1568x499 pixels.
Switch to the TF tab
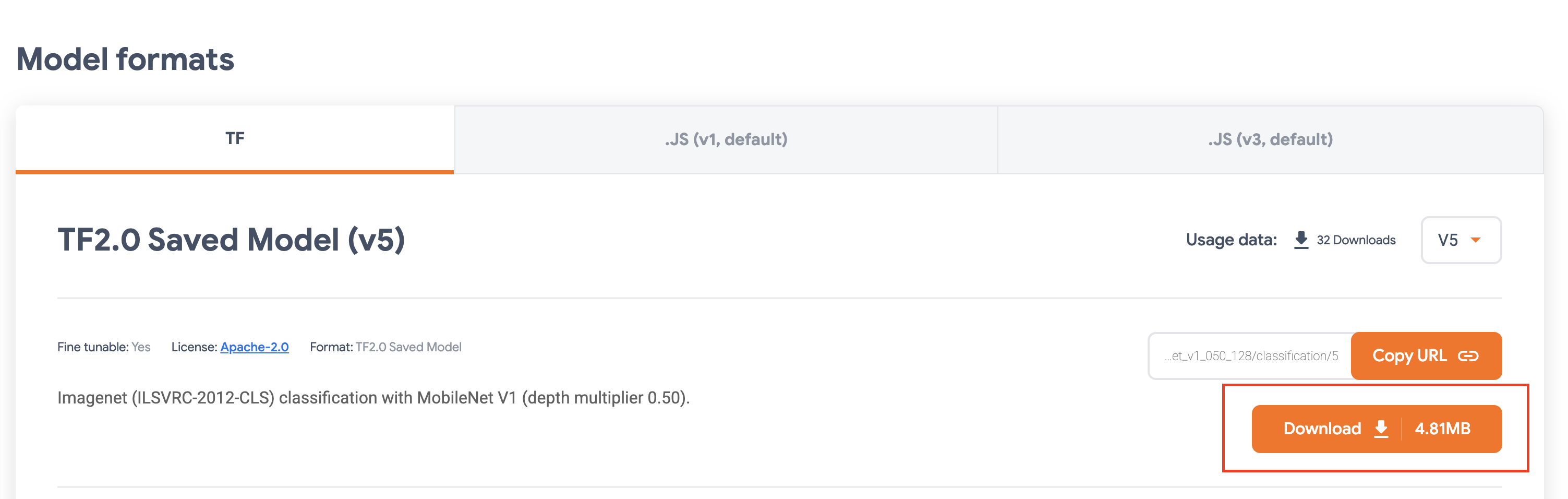click(235, 139)
